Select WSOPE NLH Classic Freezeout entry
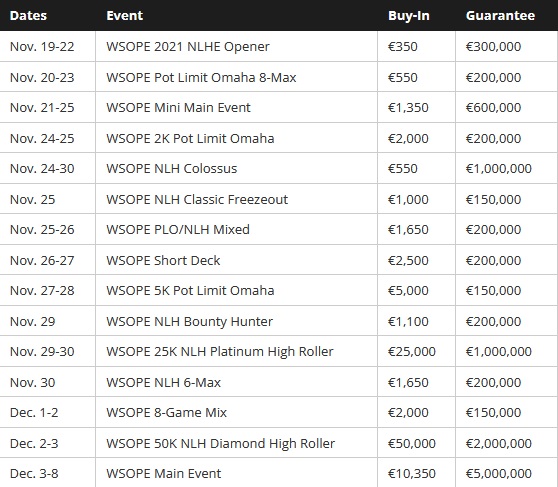The width and height of the screenshot is (558, 487). (x=197, y=199)
